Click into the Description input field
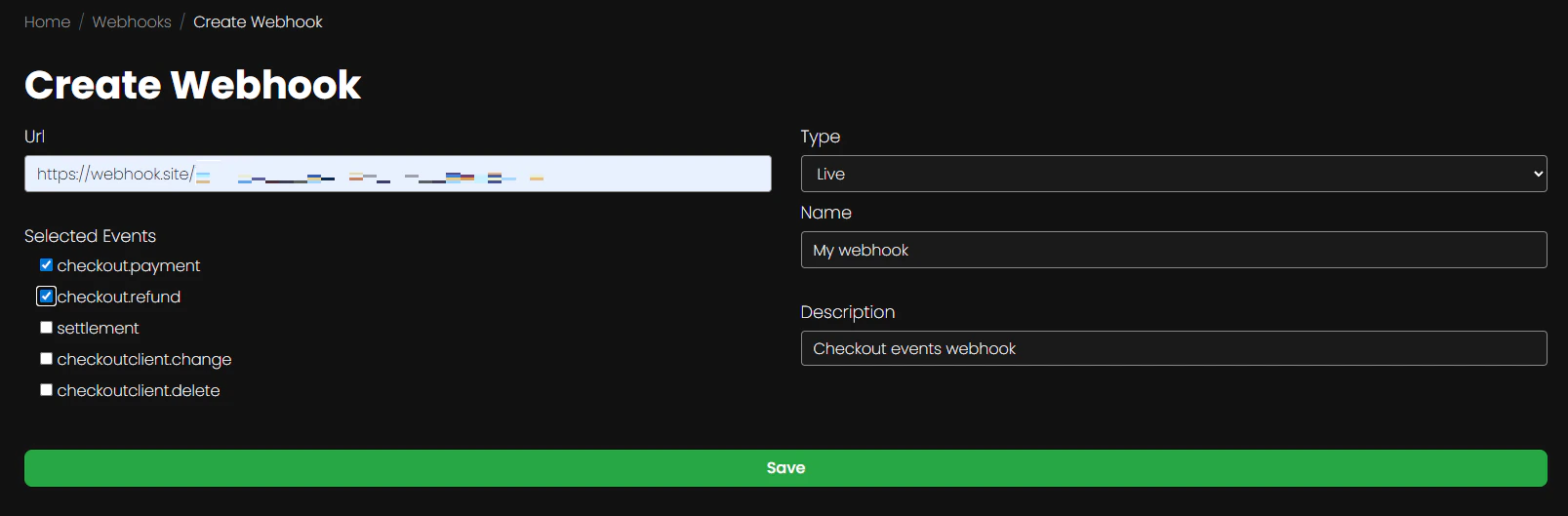This screenshot has height=516, width=1568. pos(1174,348)
